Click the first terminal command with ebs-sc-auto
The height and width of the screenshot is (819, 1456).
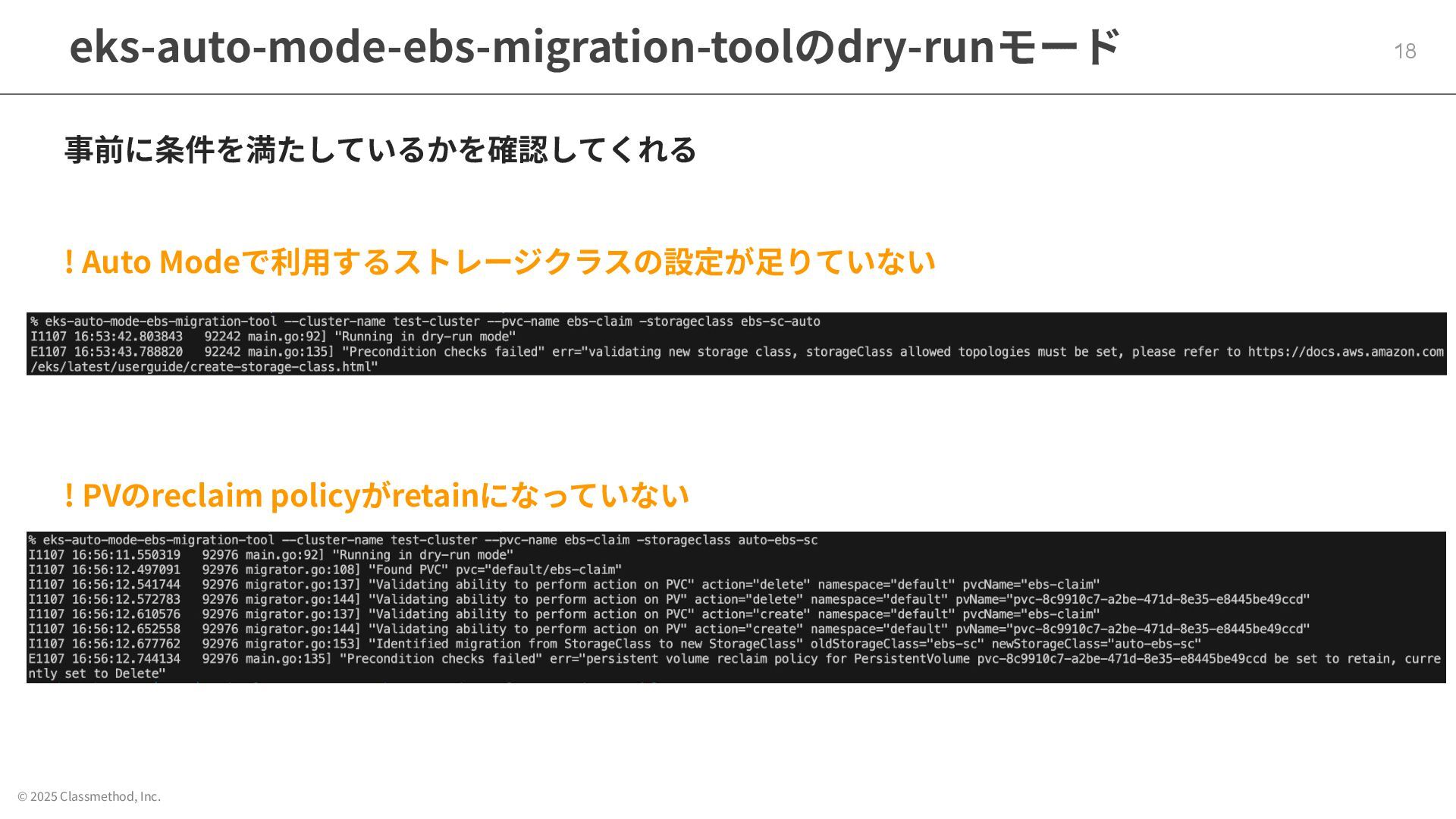point(425,322)
